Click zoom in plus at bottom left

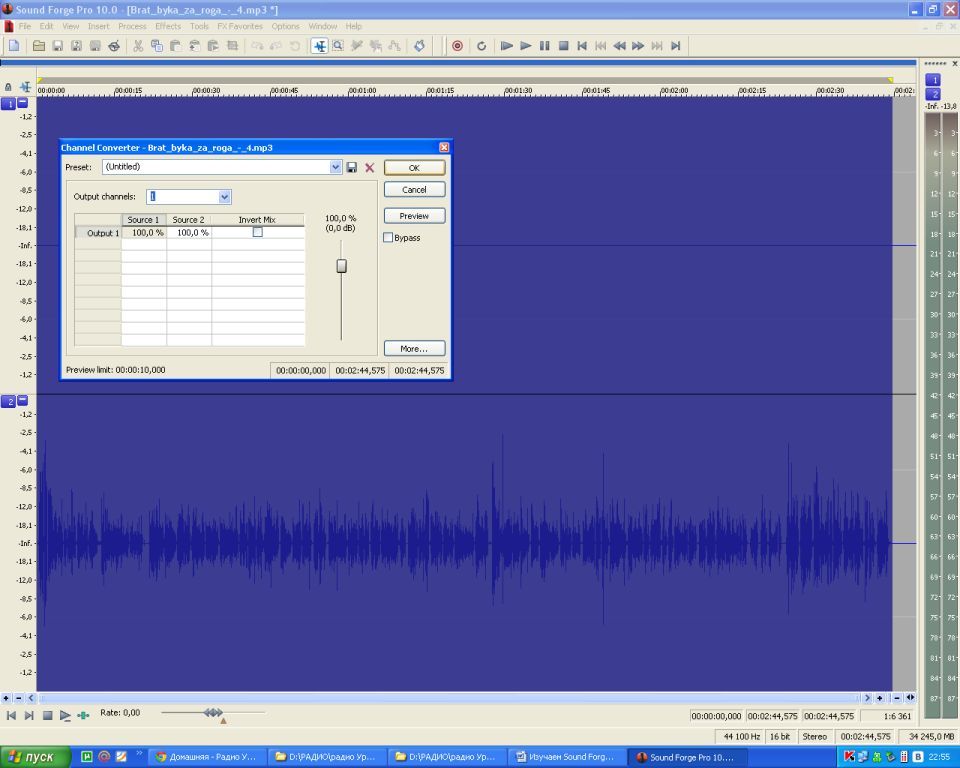[6, 698]
